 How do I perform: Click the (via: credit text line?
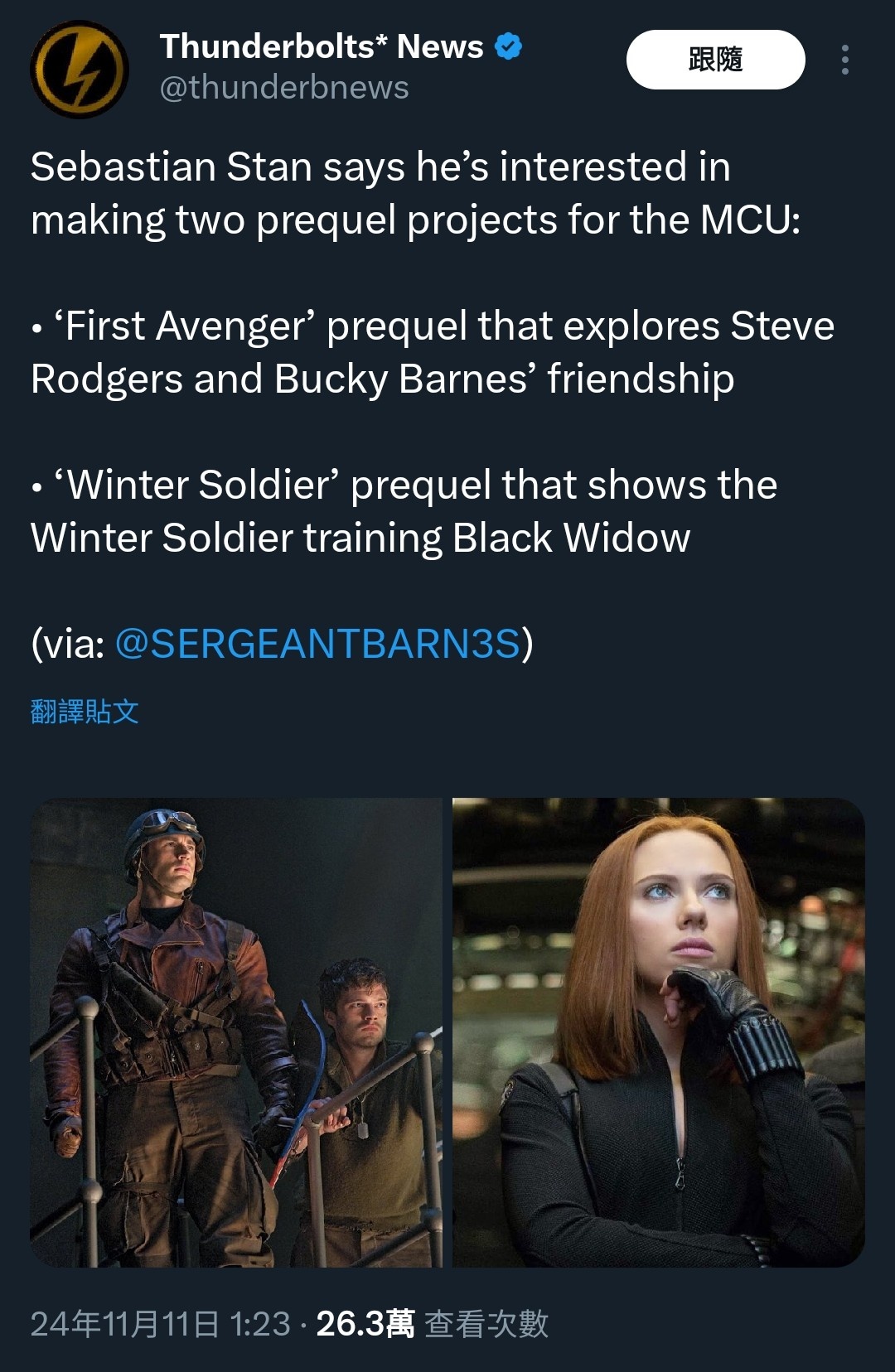(282, 644)
